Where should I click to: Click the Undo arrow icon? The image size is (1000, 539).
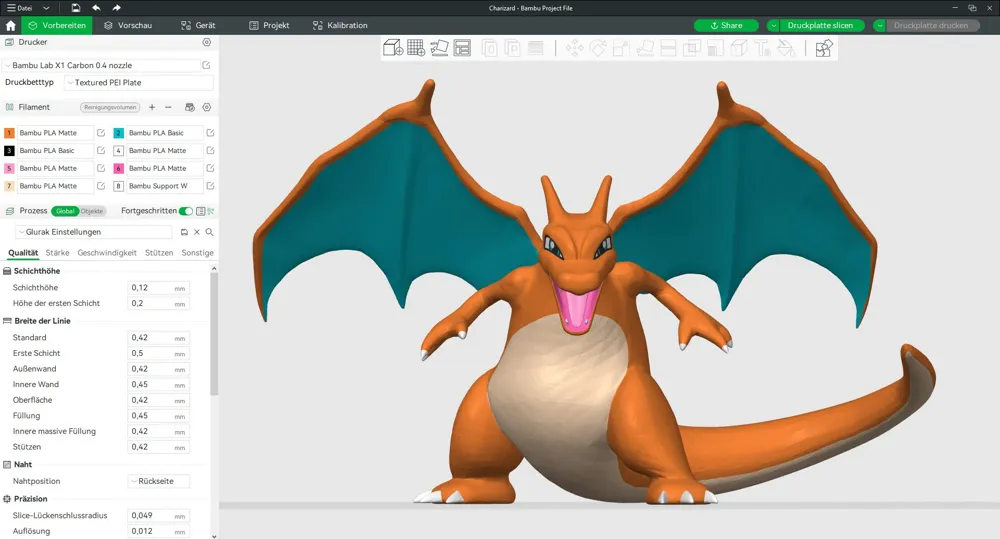pos(96,8)
